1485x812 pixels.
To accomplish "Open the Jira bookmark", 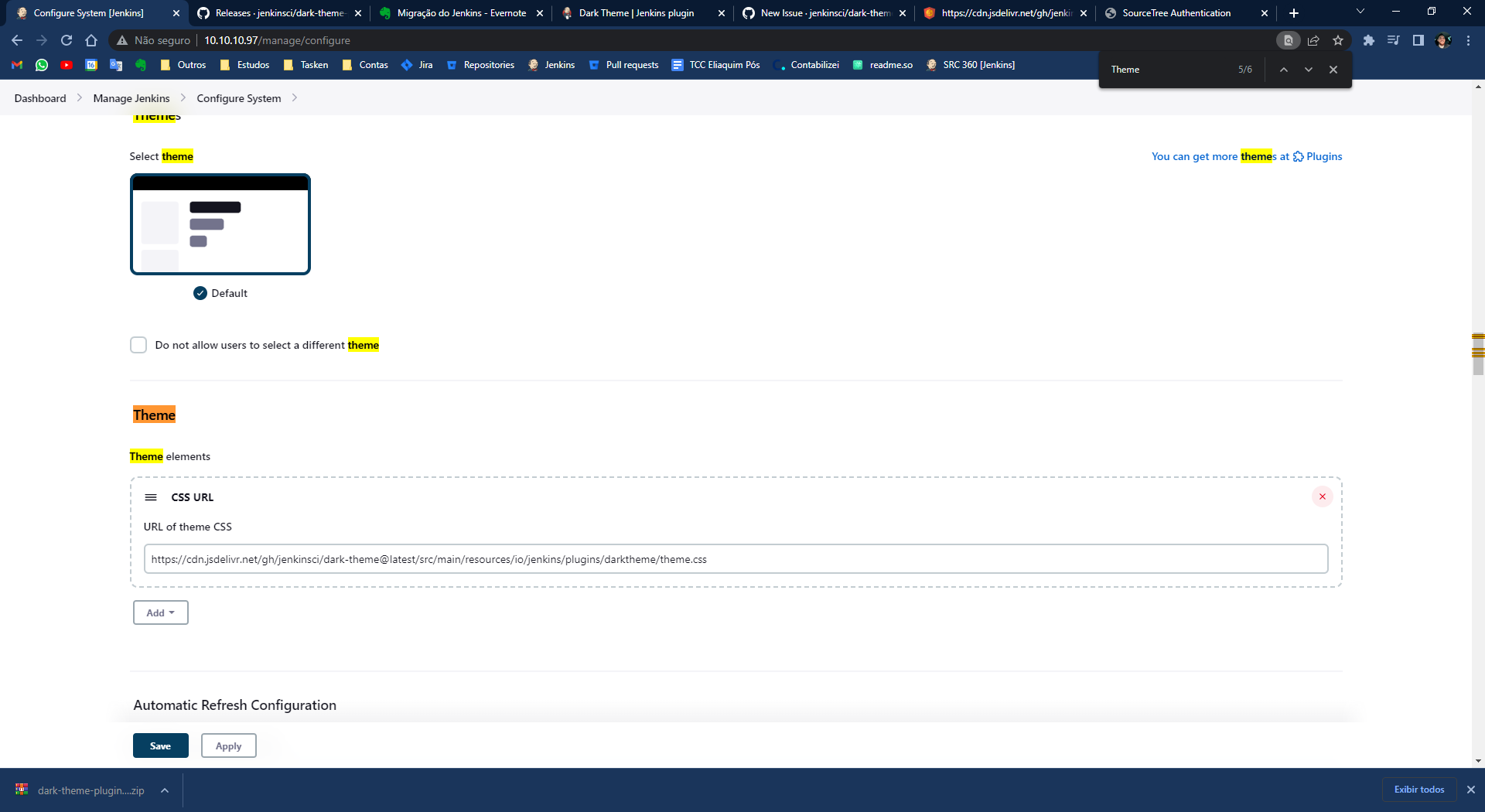I will (x=417, y=65).
